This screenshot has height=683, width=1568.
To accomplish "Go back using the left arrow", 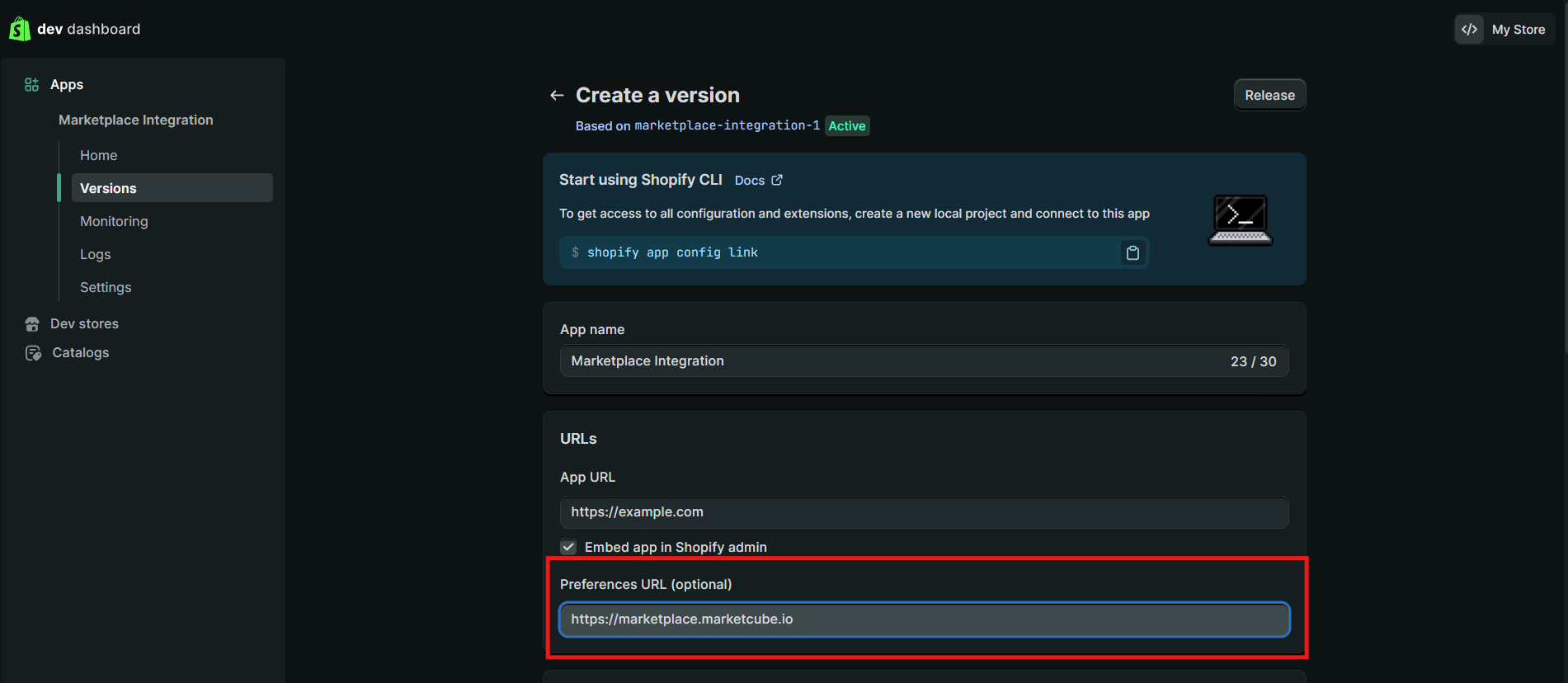I will click(557, 95).
